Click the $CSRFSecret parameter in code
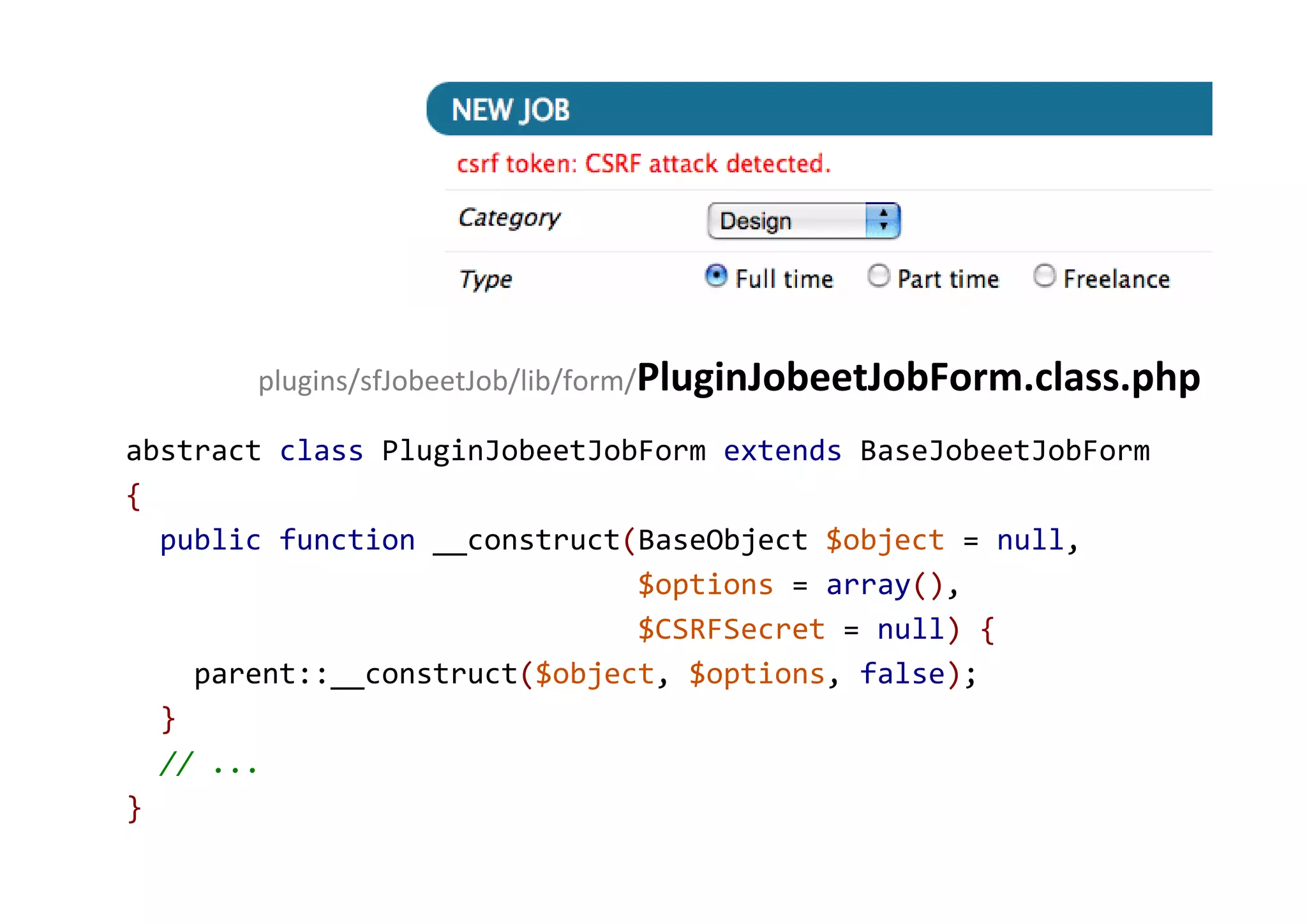 (731, 629)
